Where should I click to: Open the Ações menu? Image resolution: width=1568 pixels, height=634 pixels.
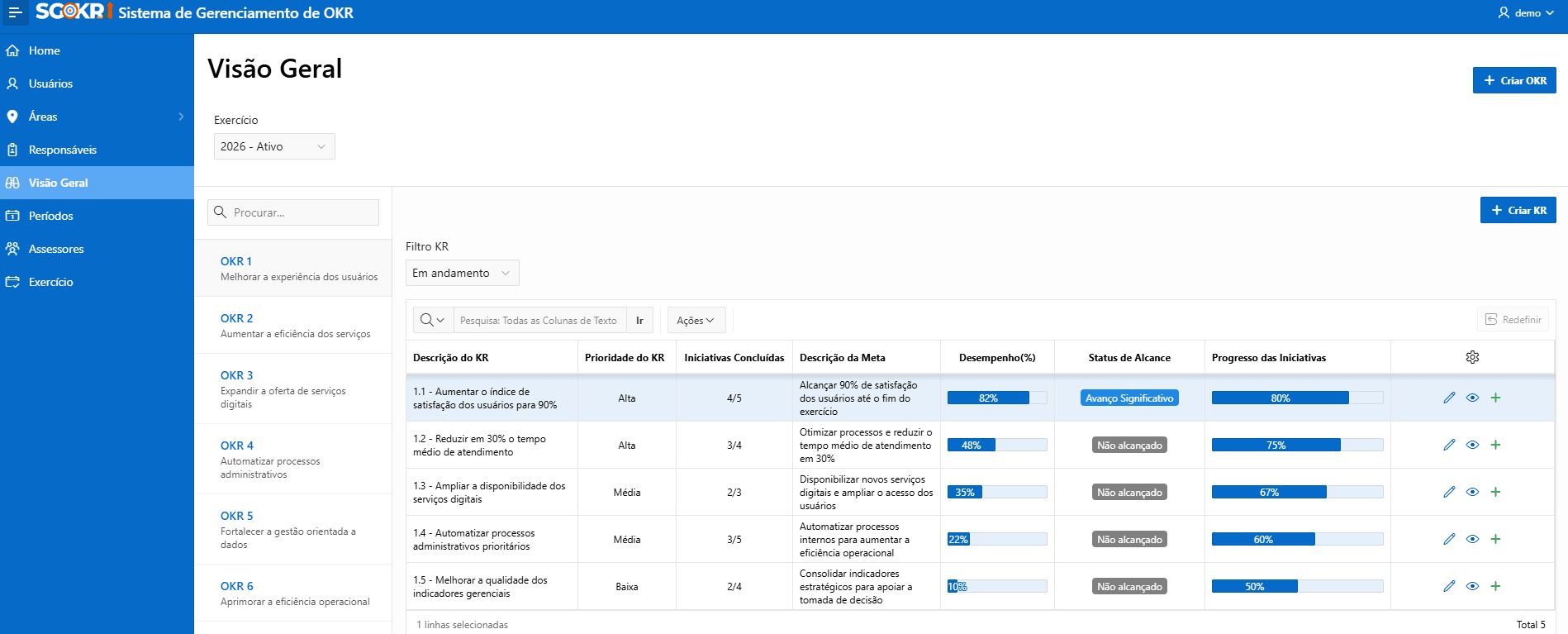coord(696,320)
